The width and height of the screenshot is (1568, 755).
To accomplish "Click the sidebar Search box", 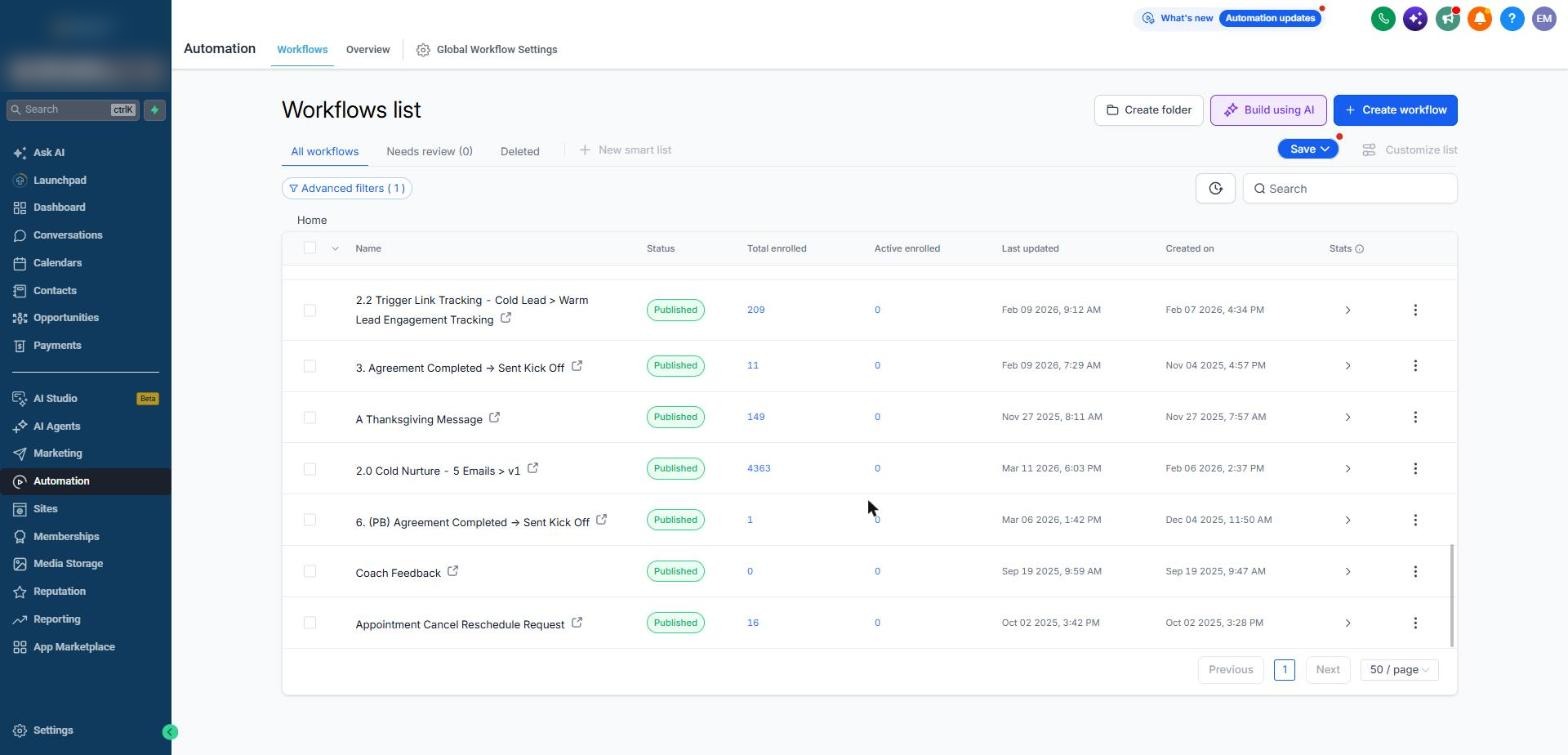I will (x=72, y=110).
